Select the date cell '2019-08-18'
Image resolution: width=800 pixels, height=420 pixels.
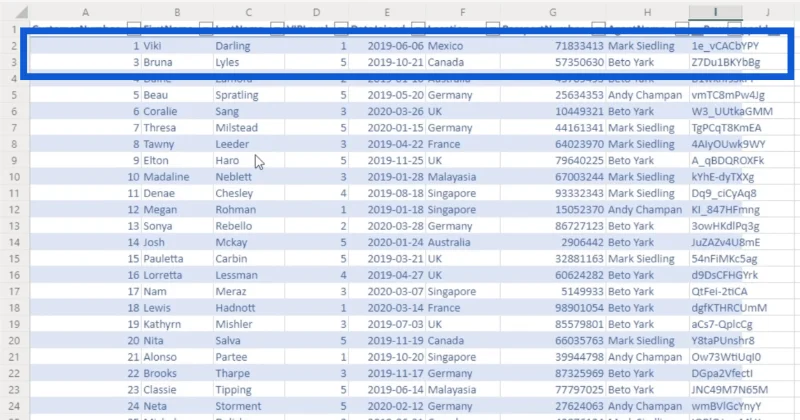pyautogui.click(x=387, y=193)
